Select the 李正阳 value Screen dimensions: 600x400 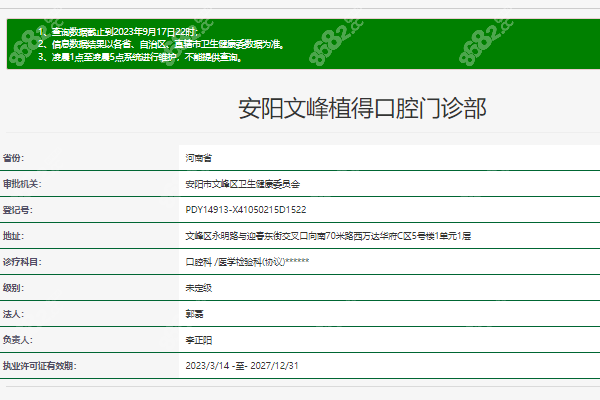point(199,340)
